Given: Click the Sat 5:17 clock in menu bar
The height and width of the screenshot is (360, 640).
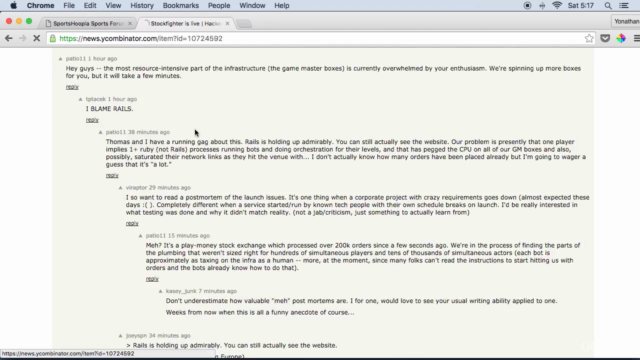Looking at the screenshot, I should (x=581, y=6).
